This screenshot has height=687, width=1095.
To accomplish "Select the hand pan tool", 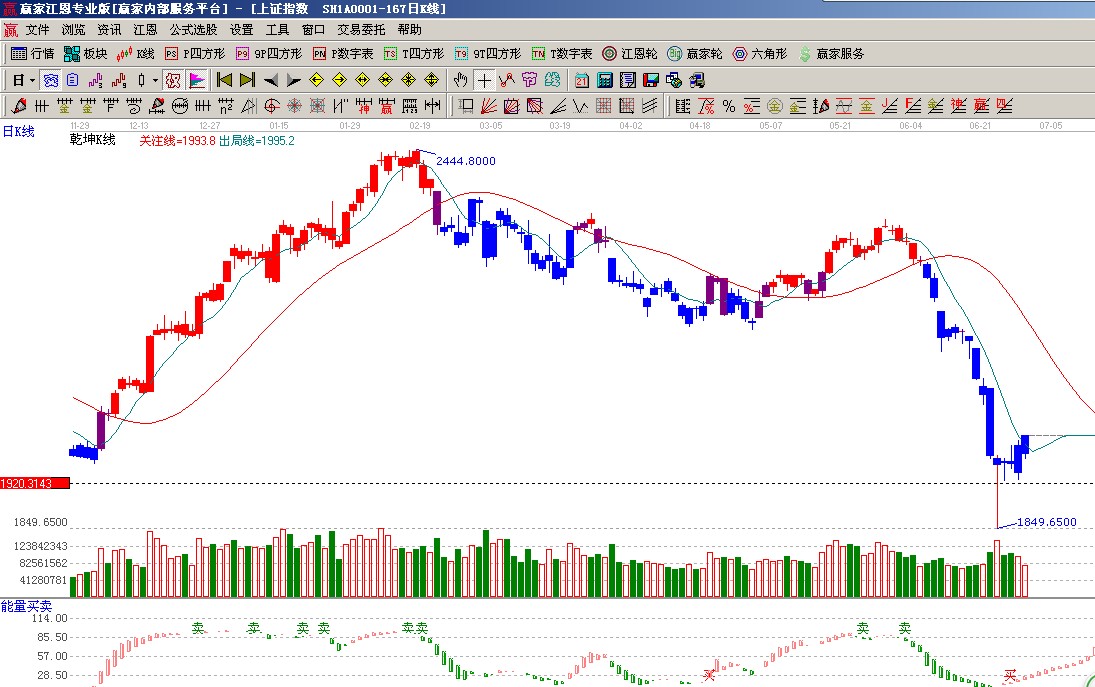I will tap(461, 80).
